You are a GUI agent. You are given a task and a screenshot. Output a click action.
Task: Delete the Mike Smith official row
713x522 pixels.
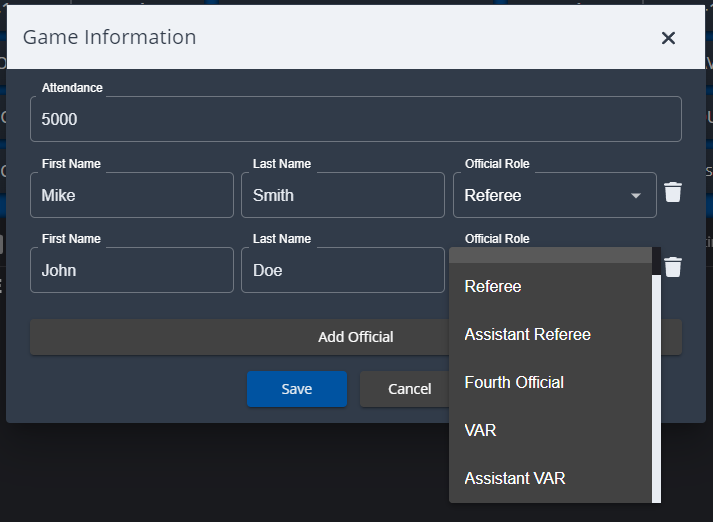673,192
